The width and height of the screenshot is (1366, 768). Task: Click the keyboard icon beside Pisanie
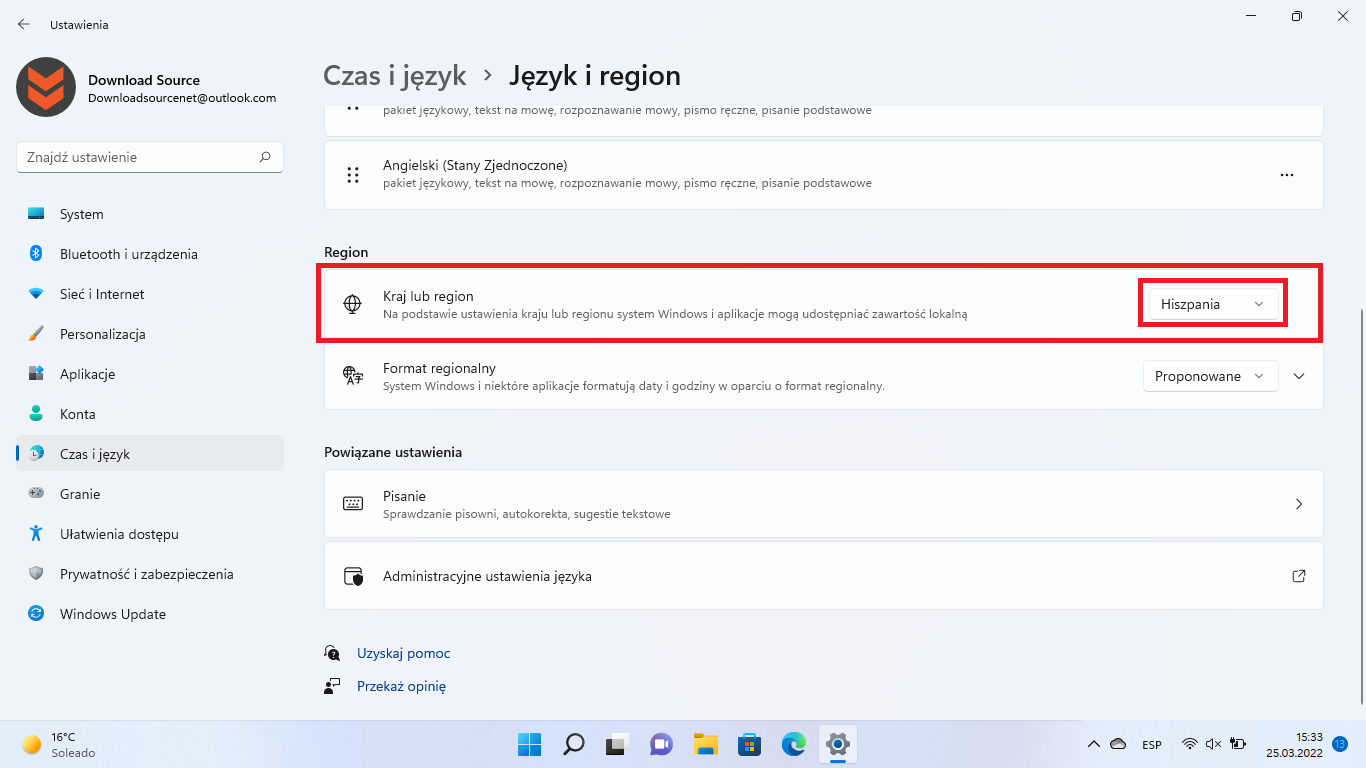353,504
